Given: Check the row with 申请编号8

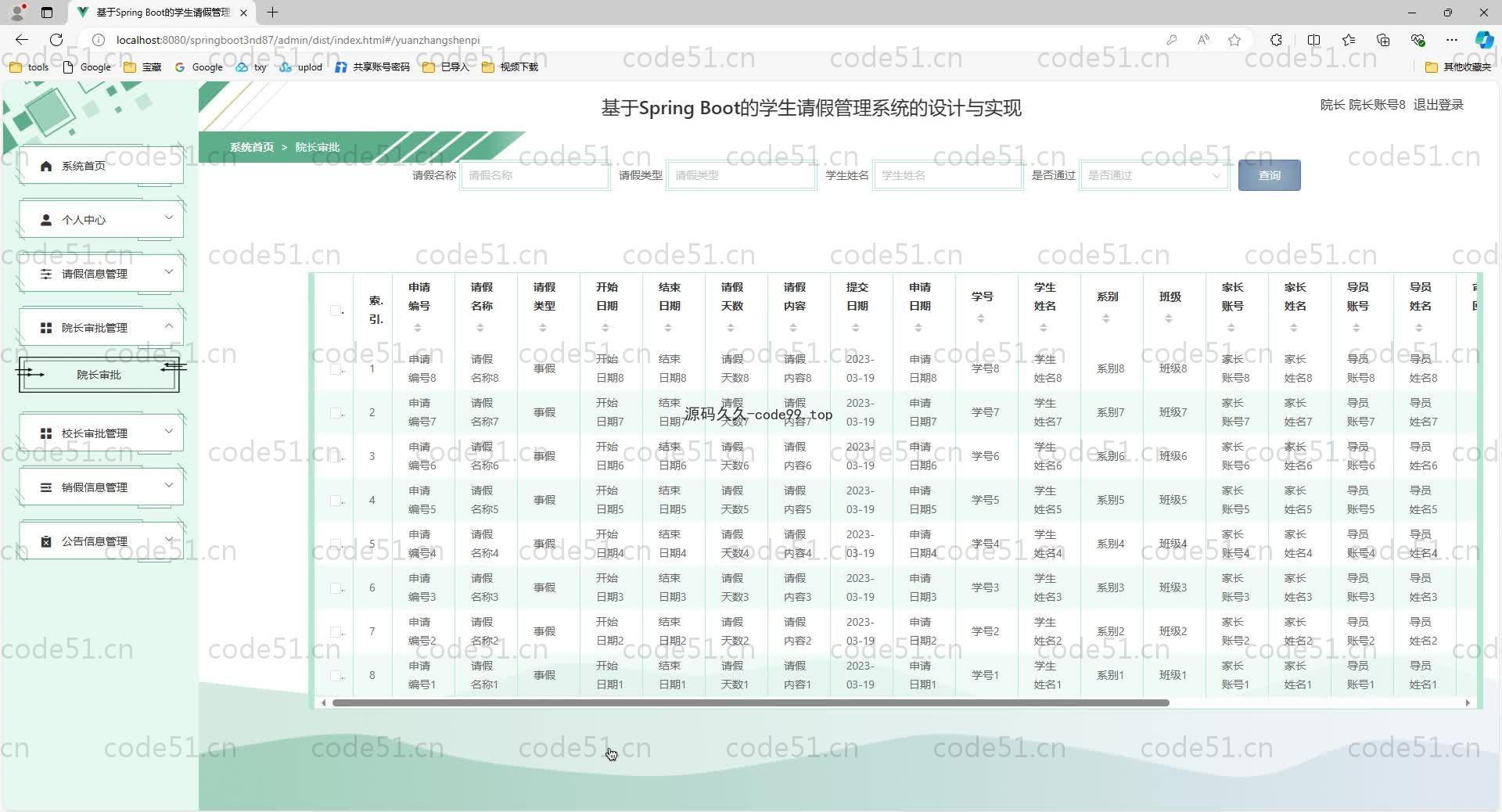Looking at the screenshot, I should pyautogui.click(x=335, y=368).
